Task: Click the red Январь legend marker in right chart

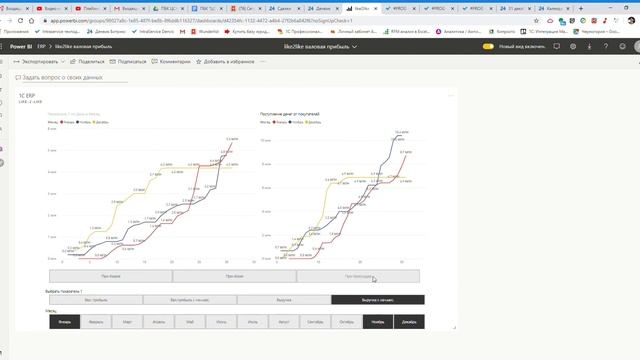Action: tap(274, 122)
